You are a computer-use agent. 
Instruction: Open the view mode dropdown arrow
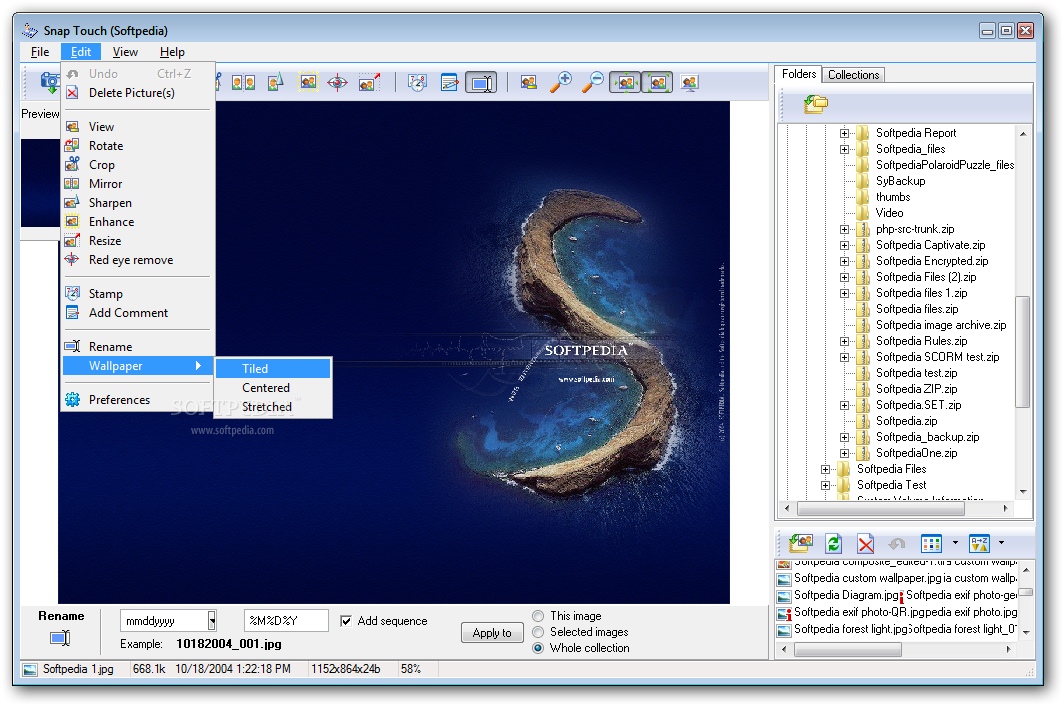click(955, 542)
